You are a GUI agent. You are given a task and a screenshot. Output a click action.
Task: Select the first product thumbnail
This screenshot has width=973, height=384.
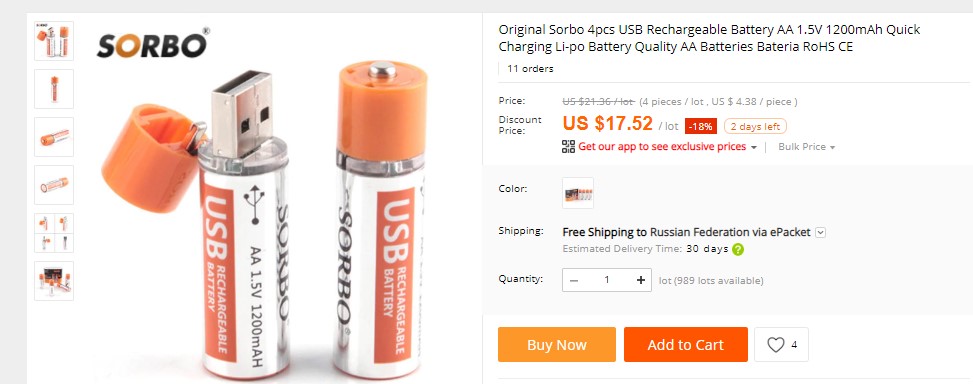54,41
